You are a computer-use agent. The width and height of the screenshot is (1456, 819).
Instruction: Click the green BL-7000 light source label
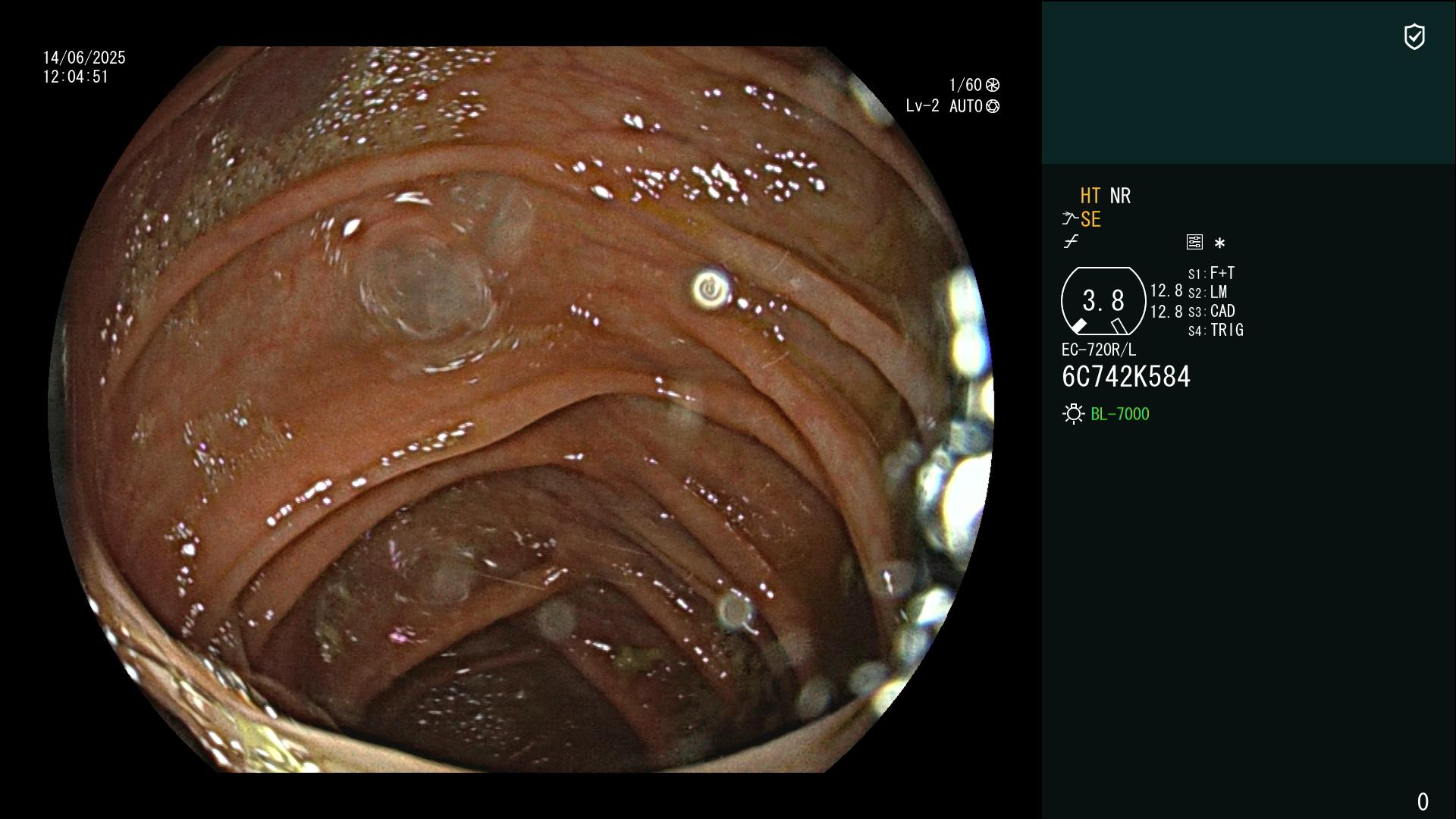coord(1120,414)
